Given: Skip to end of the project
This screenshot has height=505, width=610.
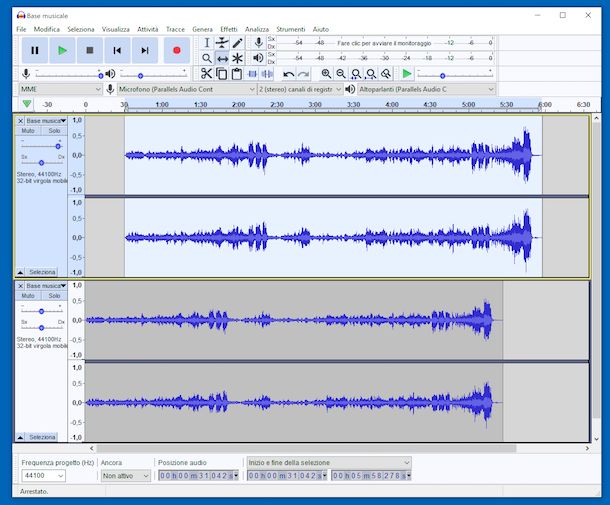Looking at the screenshot, I should 145,50.
